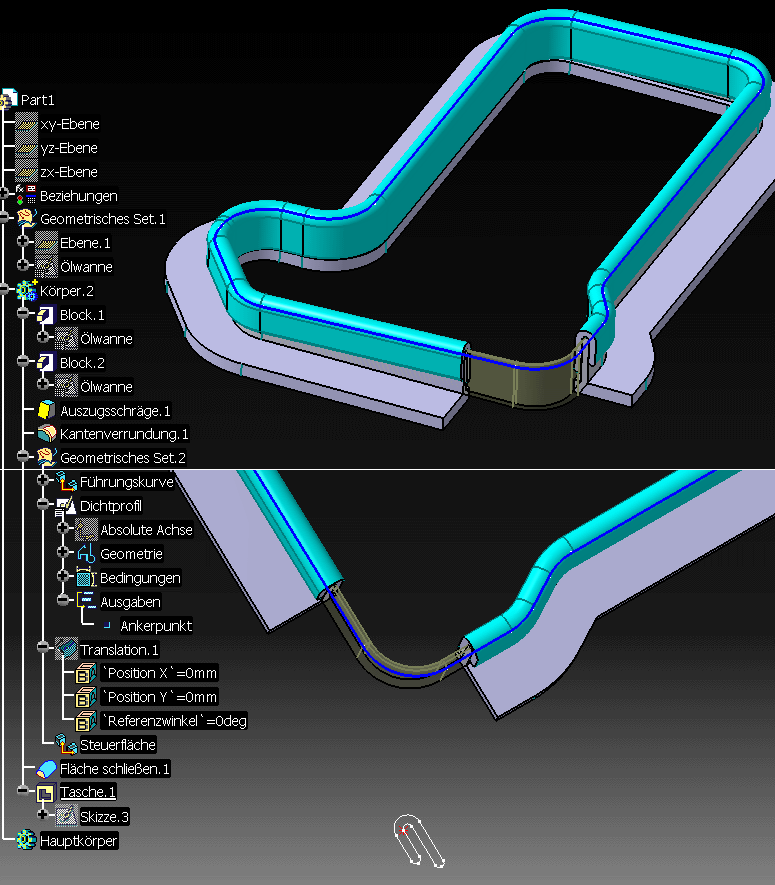Select the Fläche schließen.1 label
Viewport: 775px width, 885px height.
click(115, 769)
